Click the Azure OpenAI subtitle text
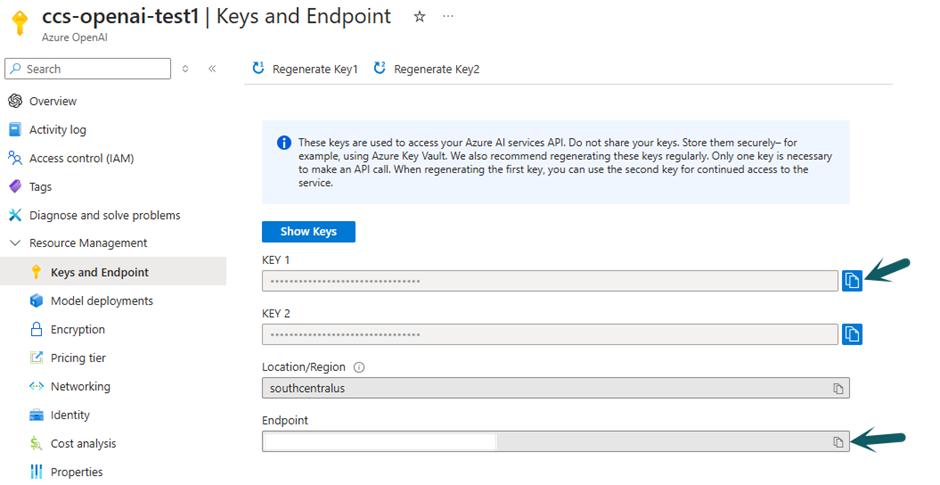The width and height of the screenshot is (940, 485). pos(74,37)
